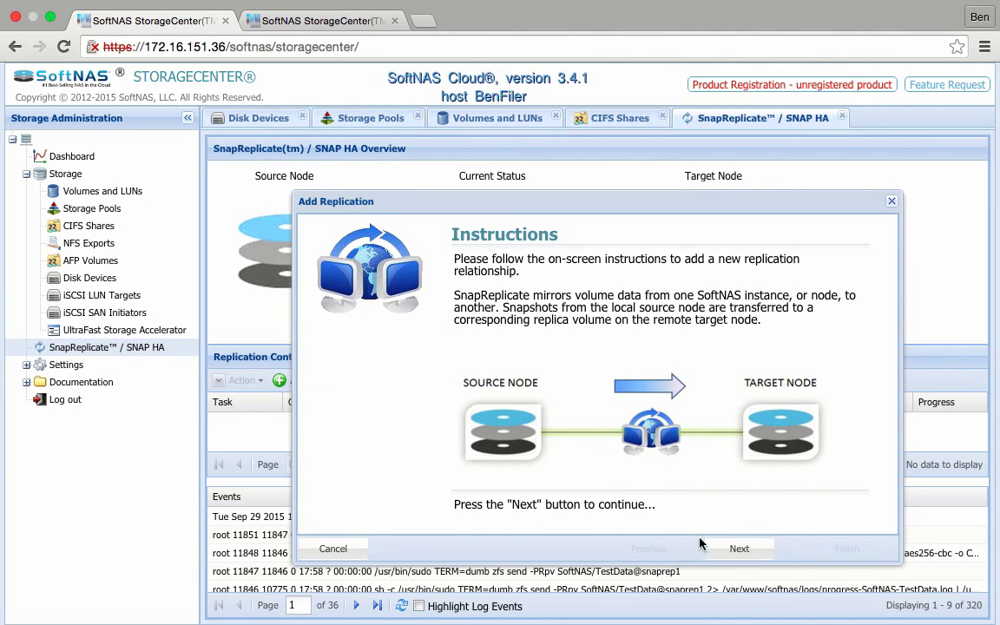The height and width of the screenshot is (625, 1000).
Task: Expand the Documentation tree node
Action: click(26, 382)
